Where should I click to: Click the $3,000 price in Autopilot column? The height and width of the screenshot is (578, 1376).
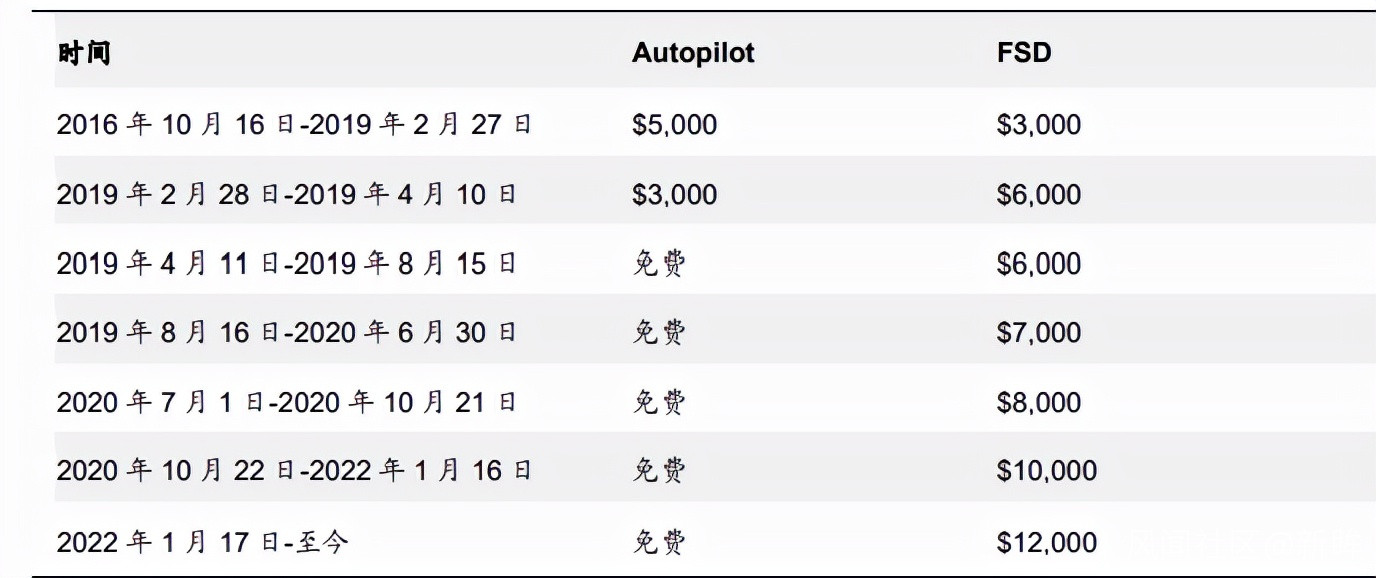point(674,194)
